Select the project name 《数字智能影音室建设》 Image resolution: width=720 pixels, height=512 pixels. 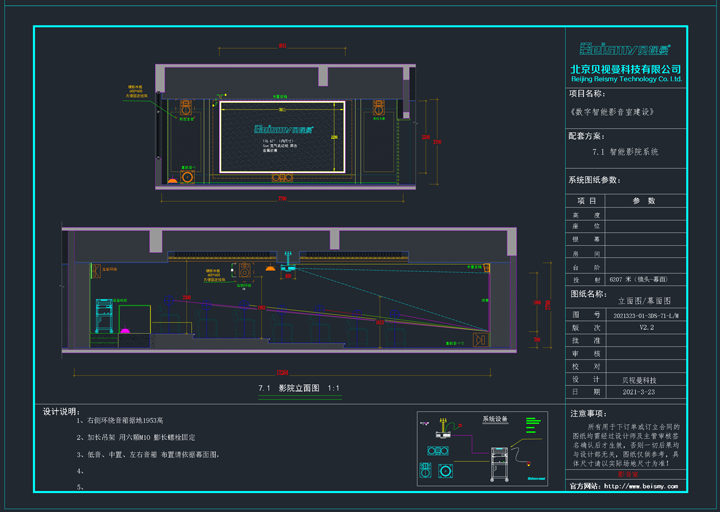pos(612,112)
